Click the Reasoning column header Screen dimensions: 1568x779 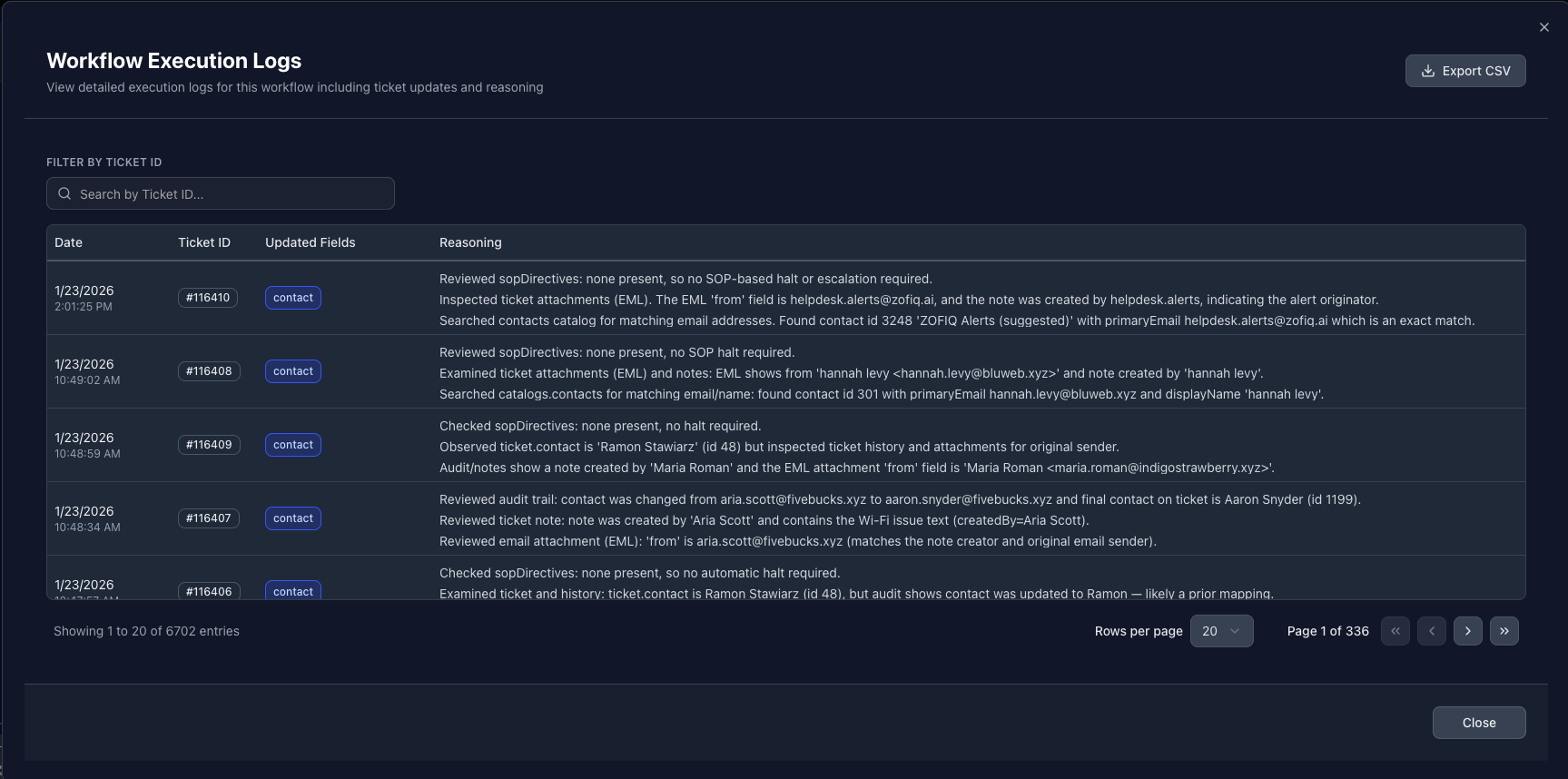pos(470,242)
